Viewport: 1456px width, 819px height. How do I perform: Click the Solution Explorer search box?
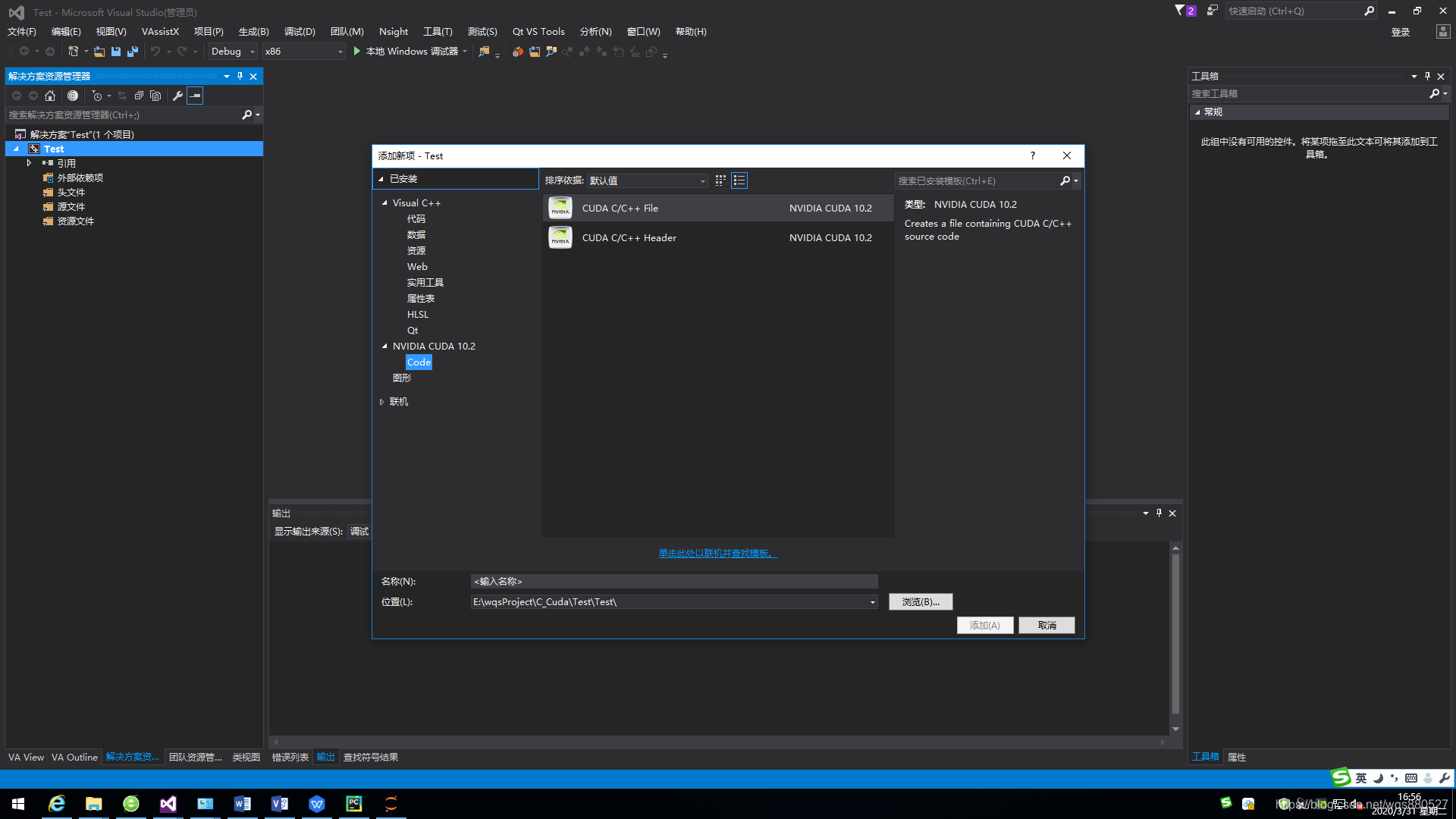125,115
